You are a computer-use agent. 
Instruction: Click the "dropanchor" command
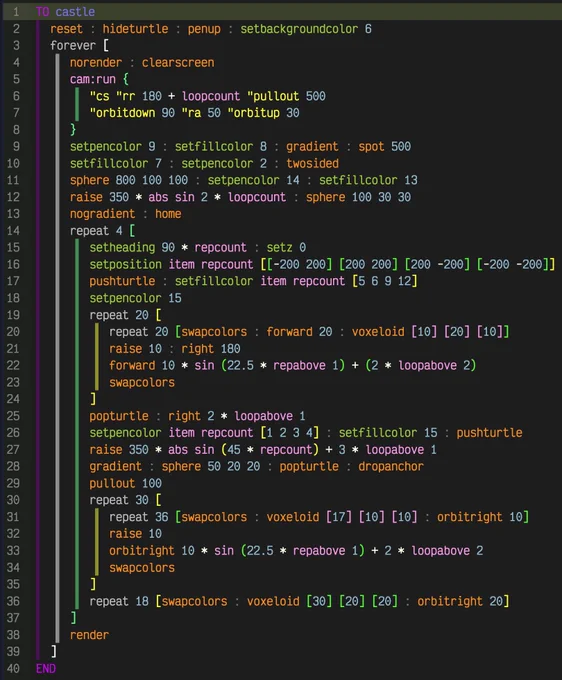tap(391, 467)
